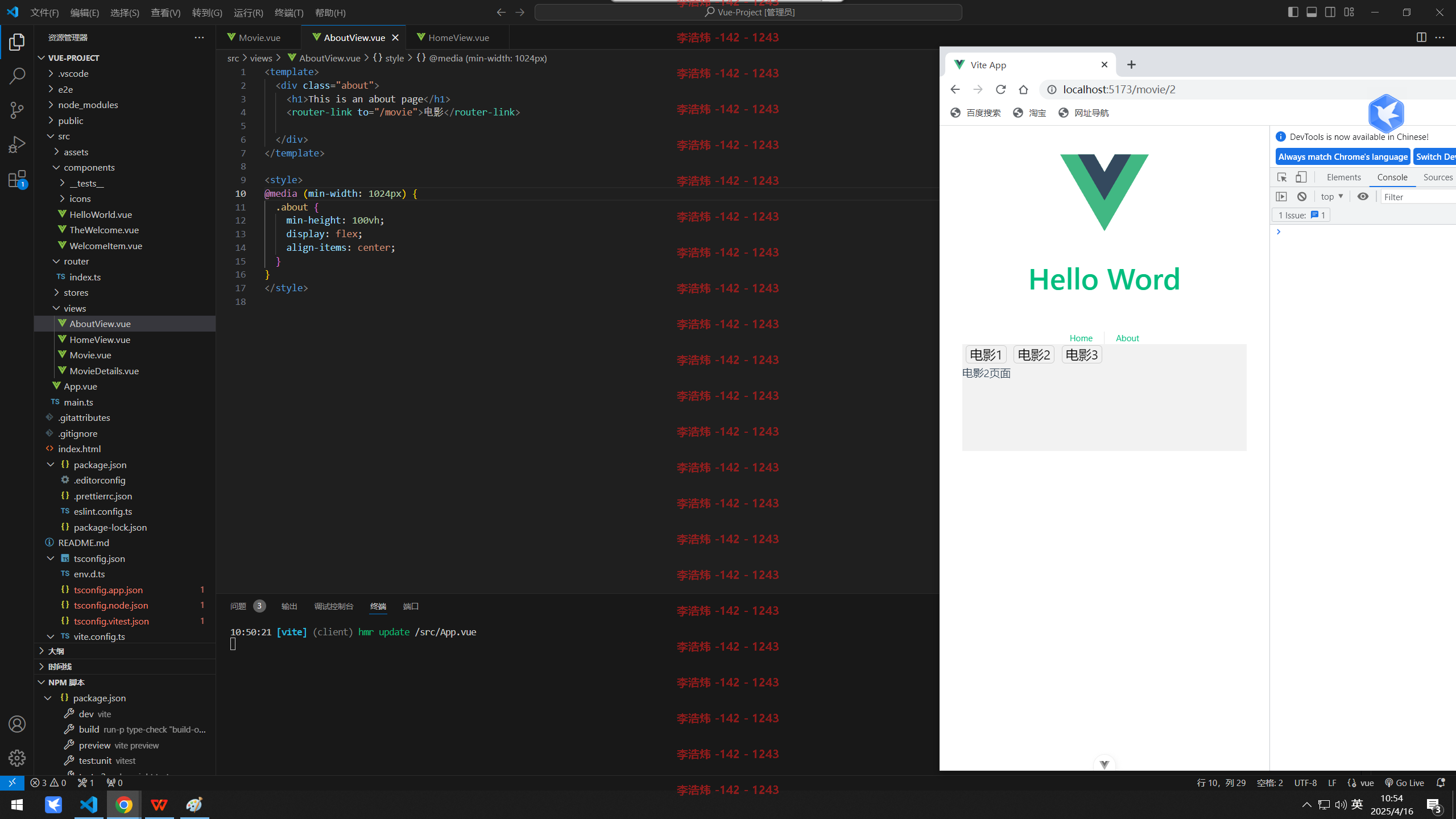1456x819 pixels.
Task: Open notifications bell in status bar
Action: coord(1441,783)
